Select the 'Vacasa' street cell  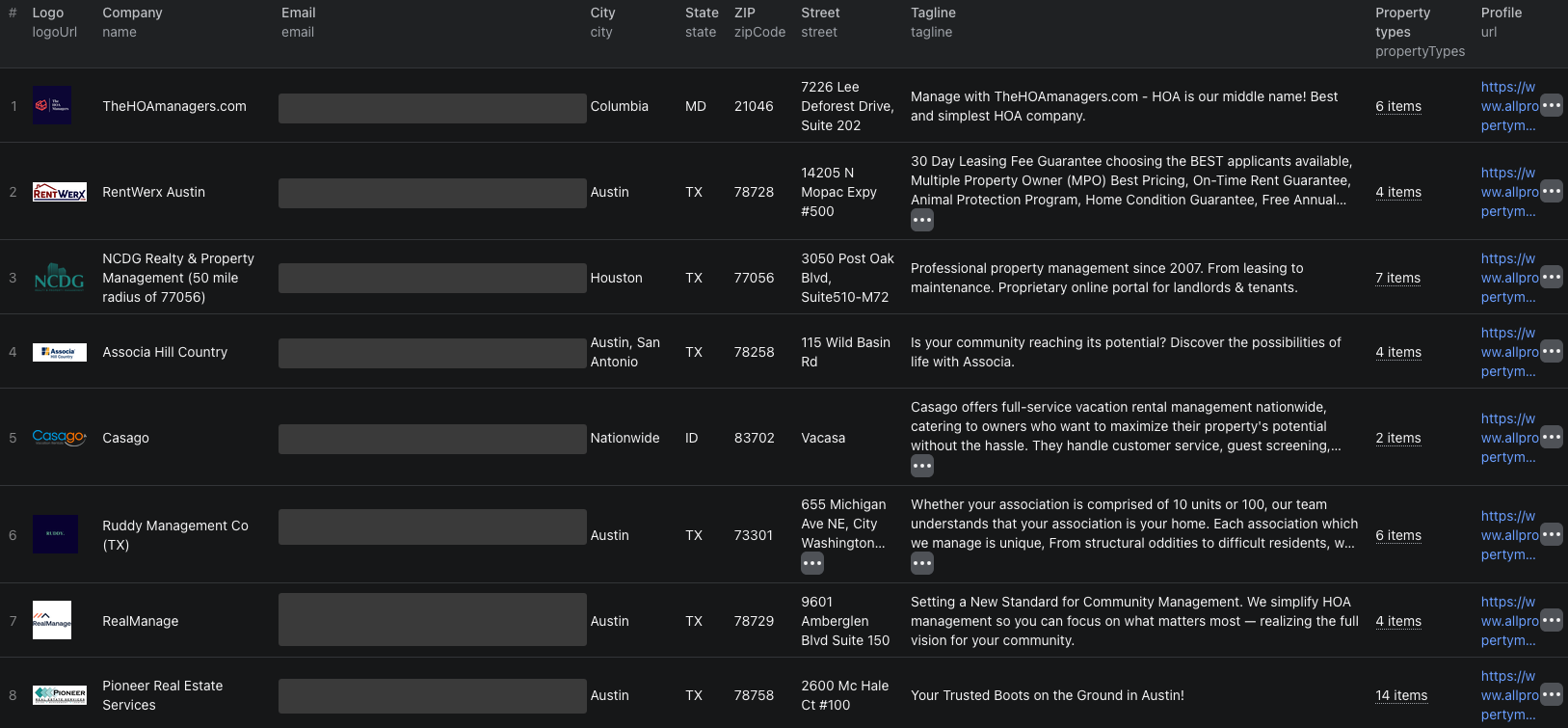[823, 438]
